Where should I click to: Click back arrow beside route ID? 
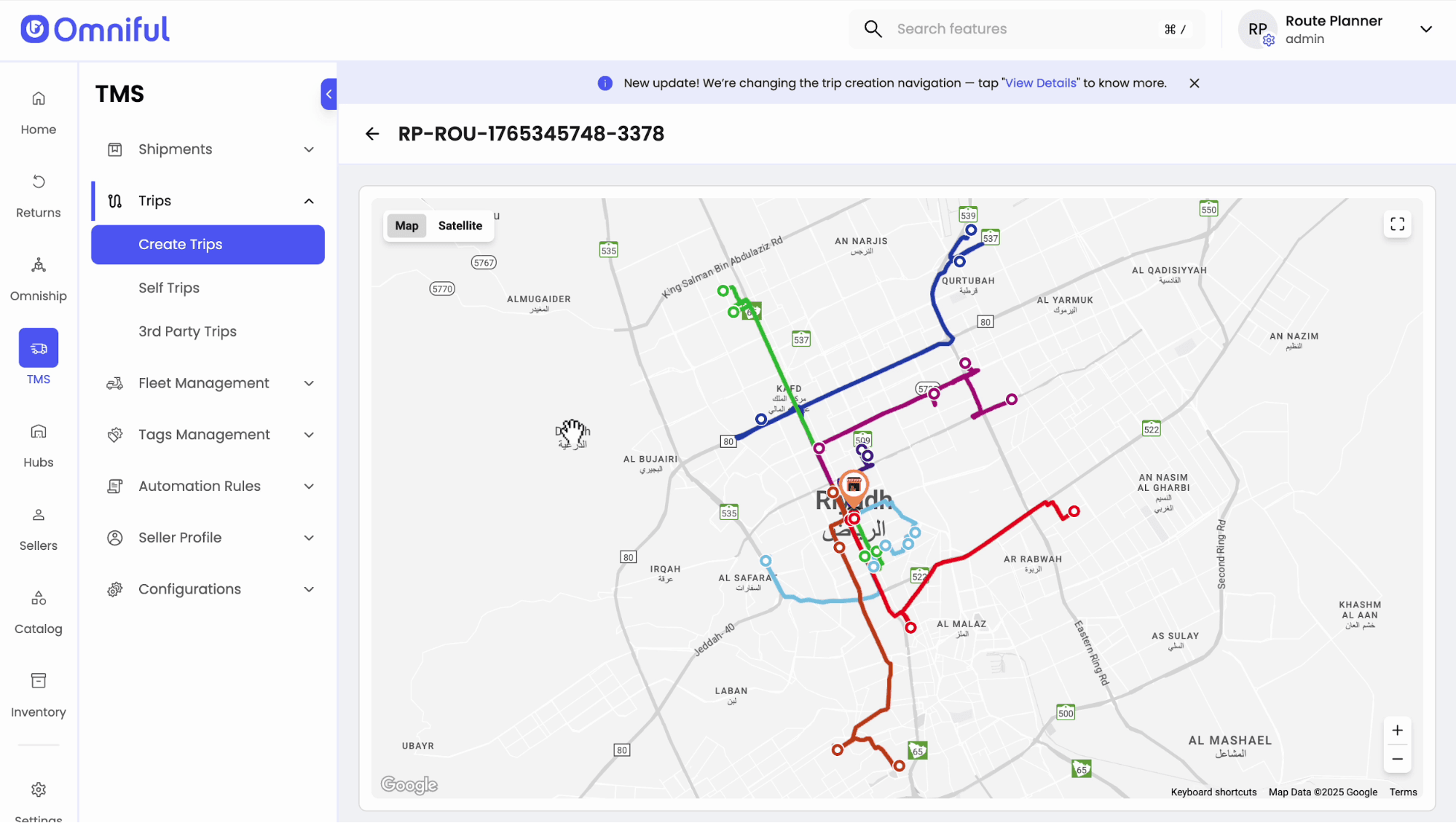[372, 134]
